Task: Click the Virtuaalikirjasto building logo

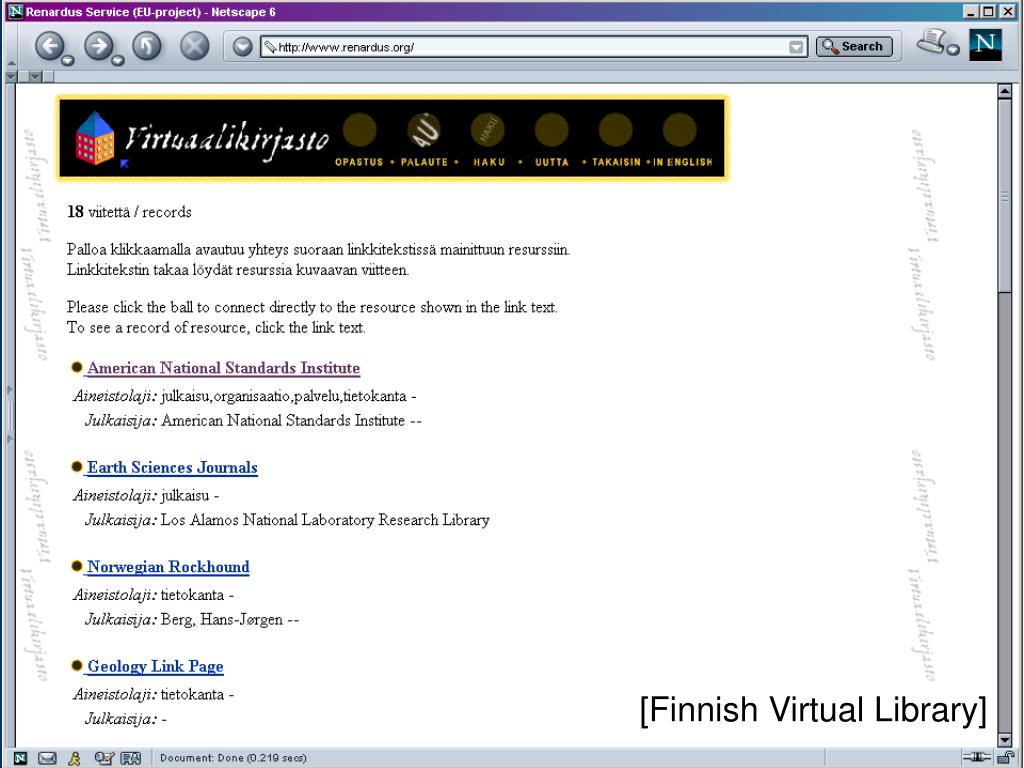Action: (95, 138)
